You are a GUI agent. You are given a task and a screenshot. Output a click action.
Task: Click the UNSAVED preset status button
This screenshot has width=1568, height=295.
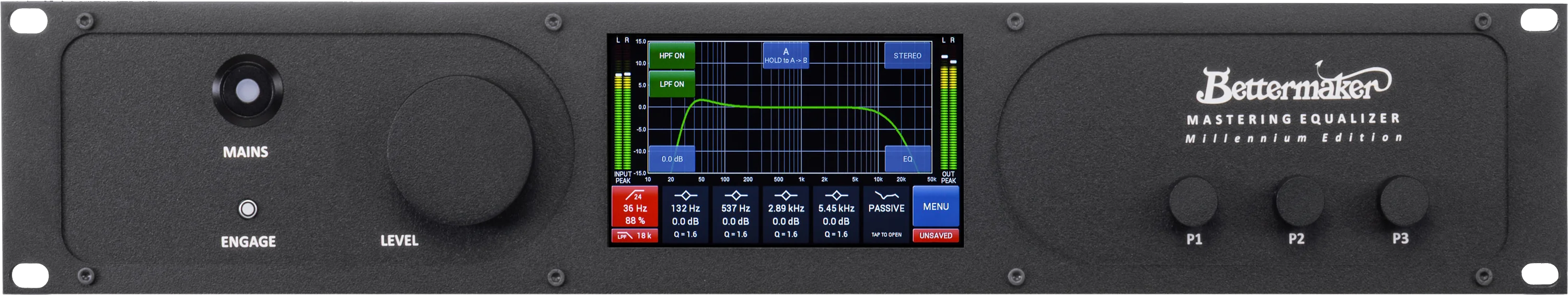(936, 236)
